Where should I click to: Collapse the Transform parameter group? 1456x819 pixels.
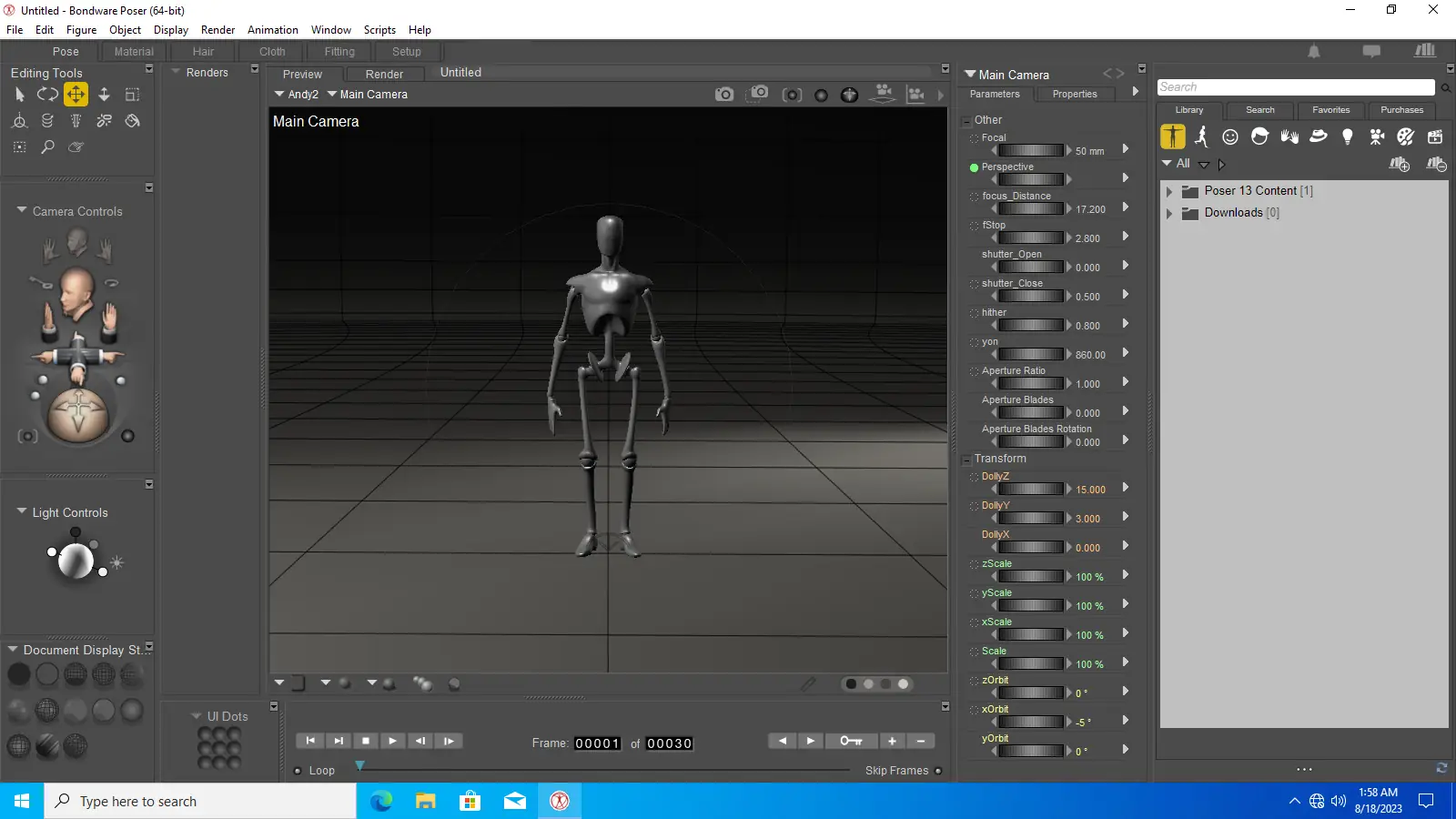(x=966, y=460)
